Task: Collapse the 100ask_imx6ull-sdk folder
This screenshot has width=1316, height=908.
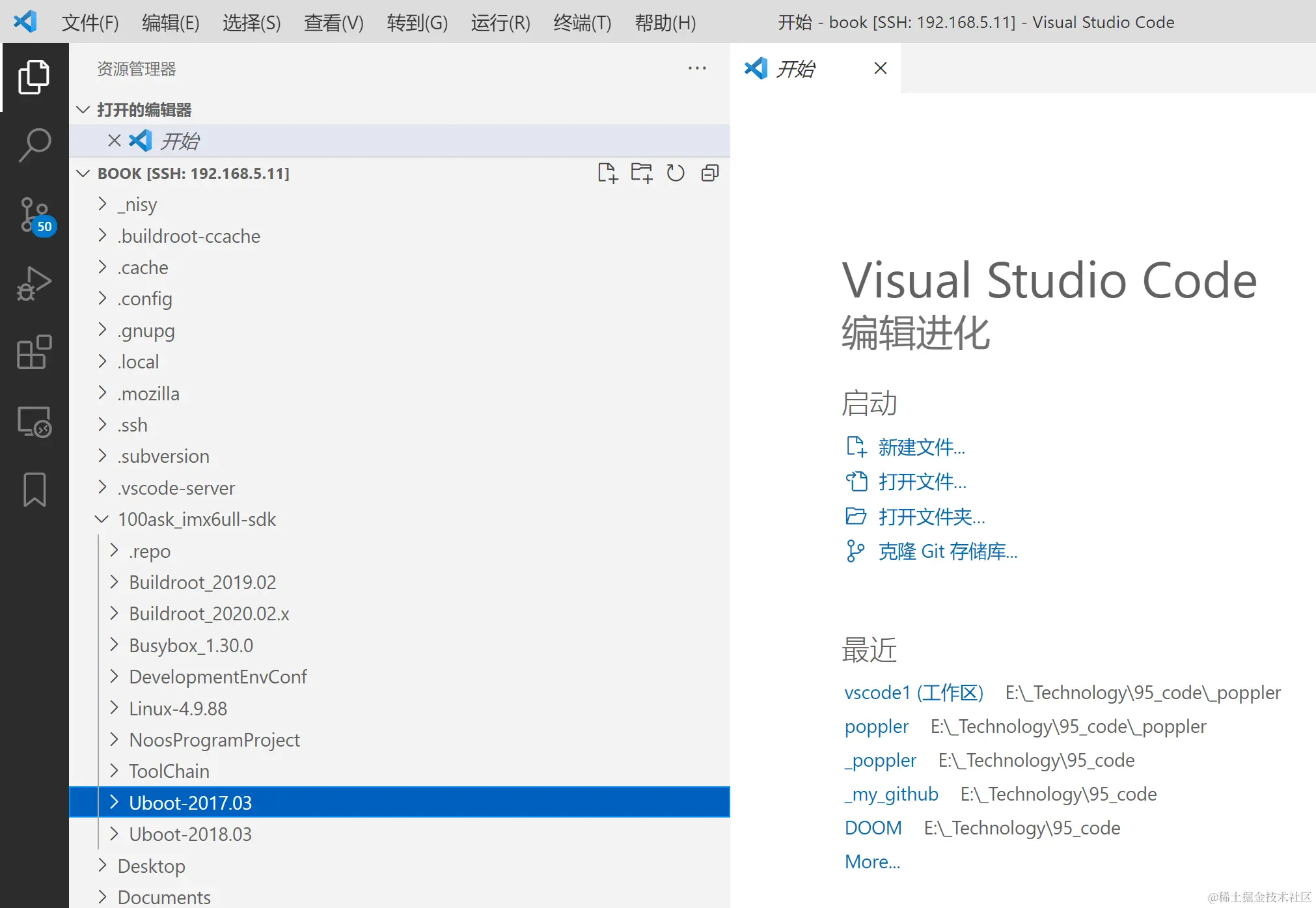Action: [x=102, y=519]
